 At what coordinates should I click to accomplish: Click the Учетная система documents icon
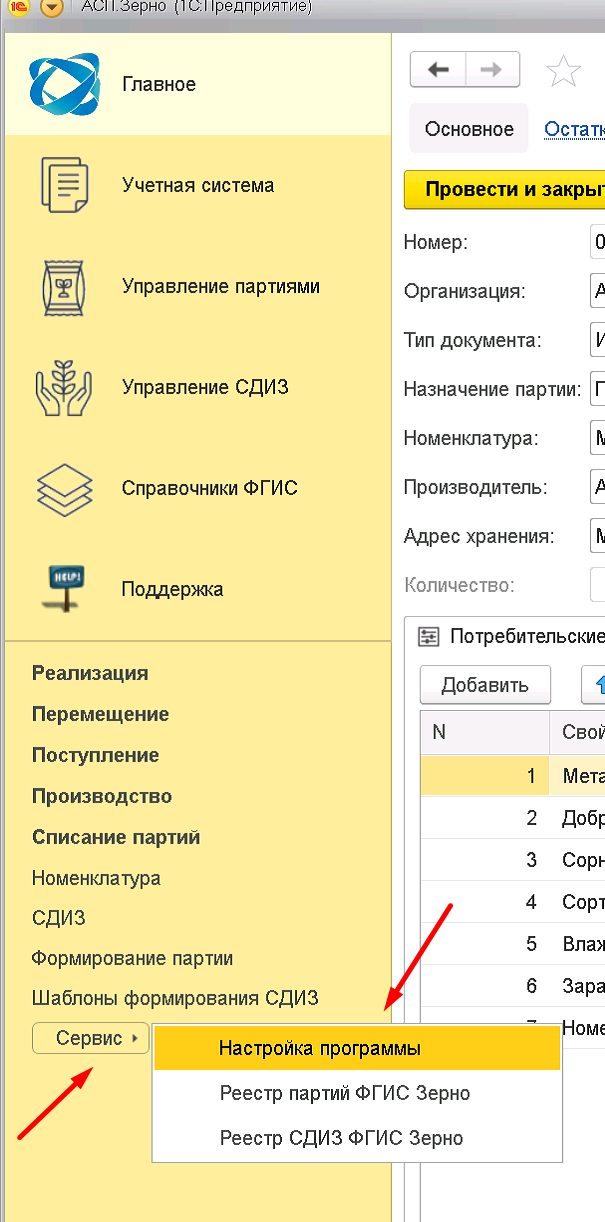[64, 185]
